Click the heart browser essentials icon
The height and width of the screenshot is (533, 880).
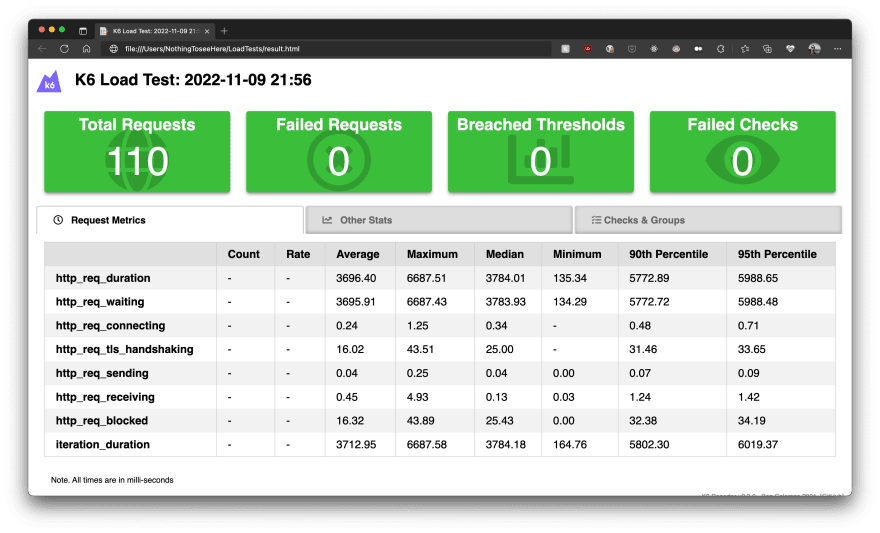(x=790, y=49)
